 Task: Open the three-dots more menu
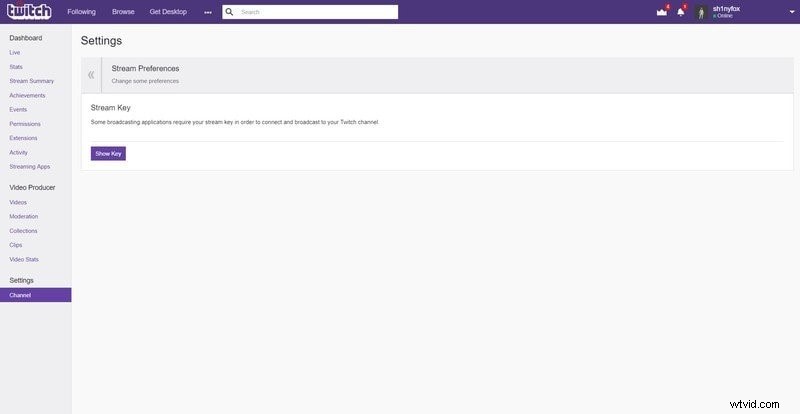(x=208, y=12)
